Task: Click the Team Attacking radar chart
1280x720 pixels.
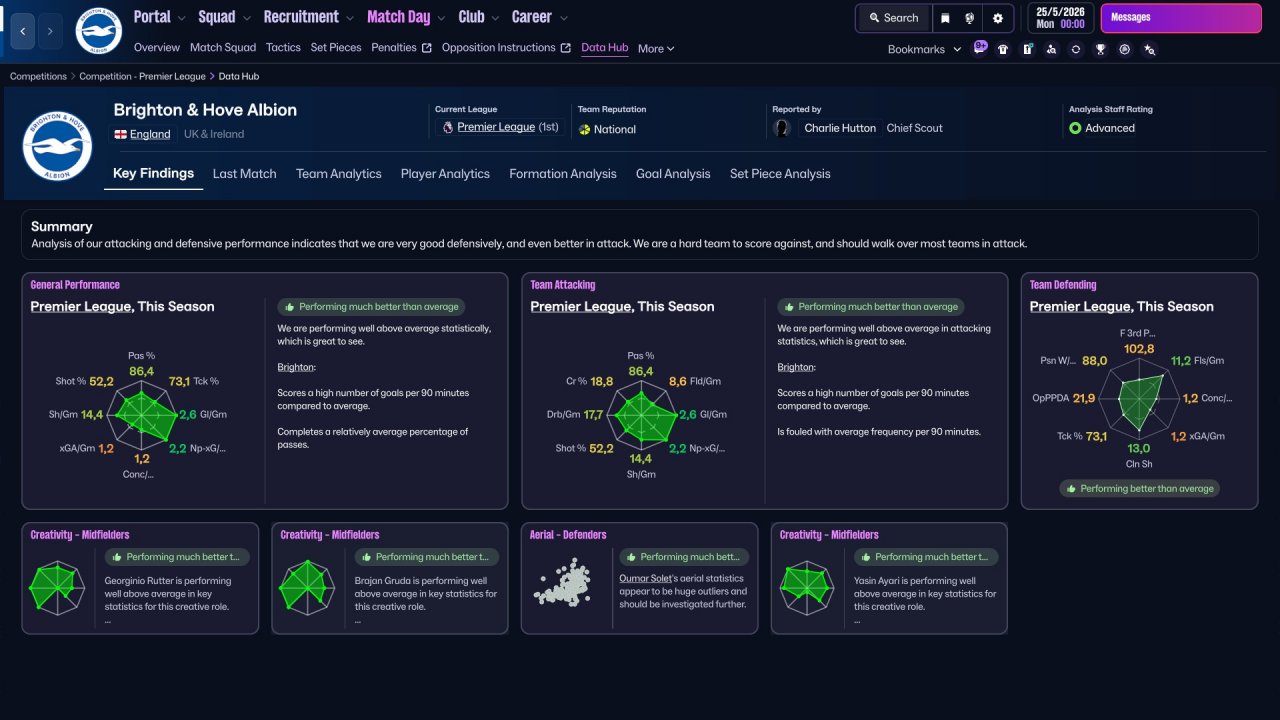Action: click(x=642, y=416)
